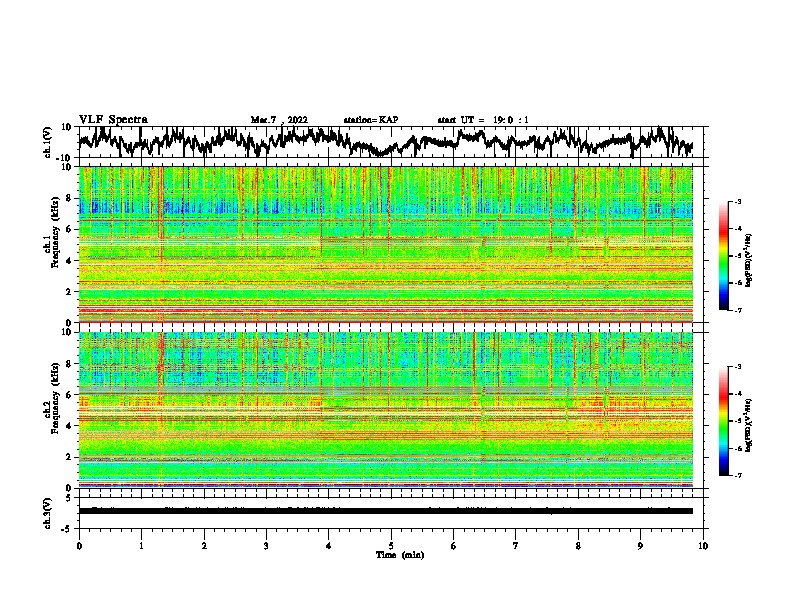The image size is (792, 612).
Task: Click the "-3" label on ch.2 color bar
Action: (737, 367)
